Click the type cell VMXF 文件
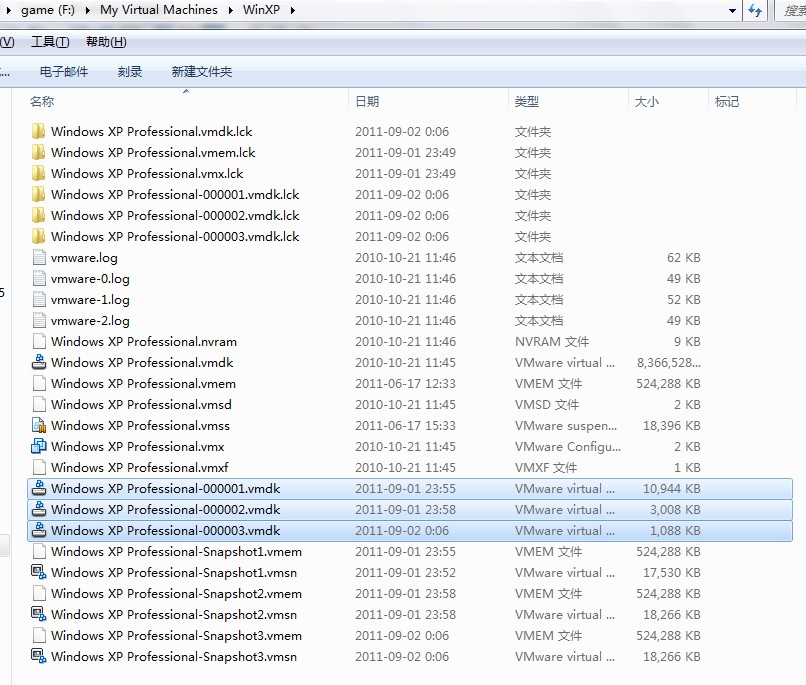806x685 pixels. pyautogui.click(x=545, y=468)
